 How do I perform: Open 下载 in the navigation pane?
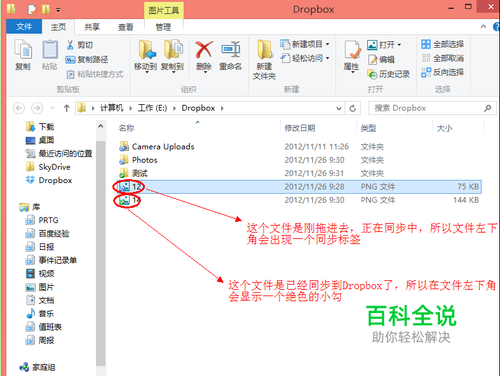point(40,127)
